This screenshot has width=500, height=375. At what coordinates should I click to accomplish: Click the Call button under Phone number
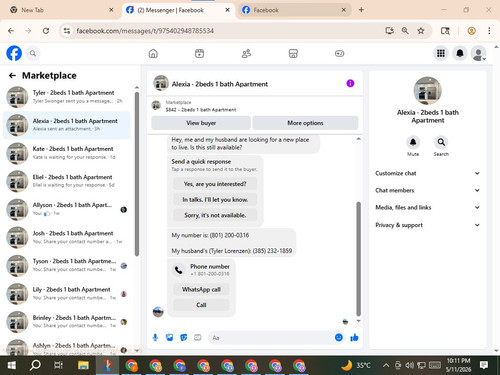coord(201,305)
